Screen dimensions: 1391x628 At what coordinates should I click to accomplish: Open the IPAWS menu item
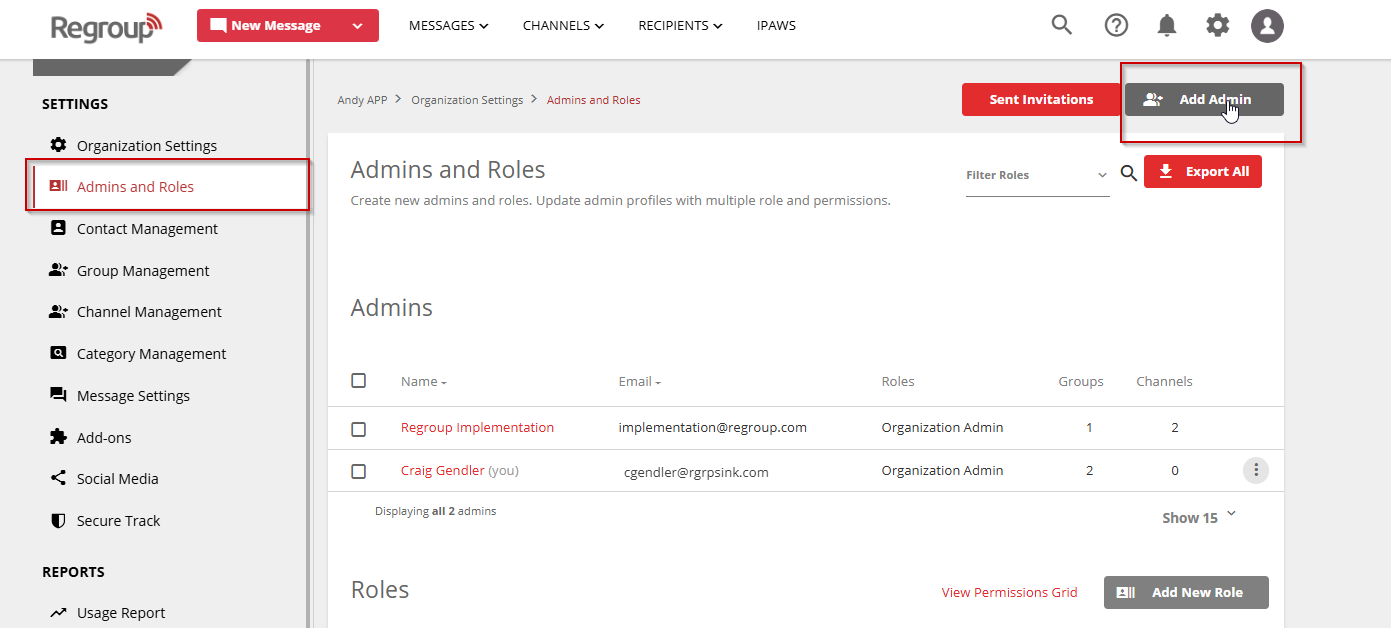(777, 25)
